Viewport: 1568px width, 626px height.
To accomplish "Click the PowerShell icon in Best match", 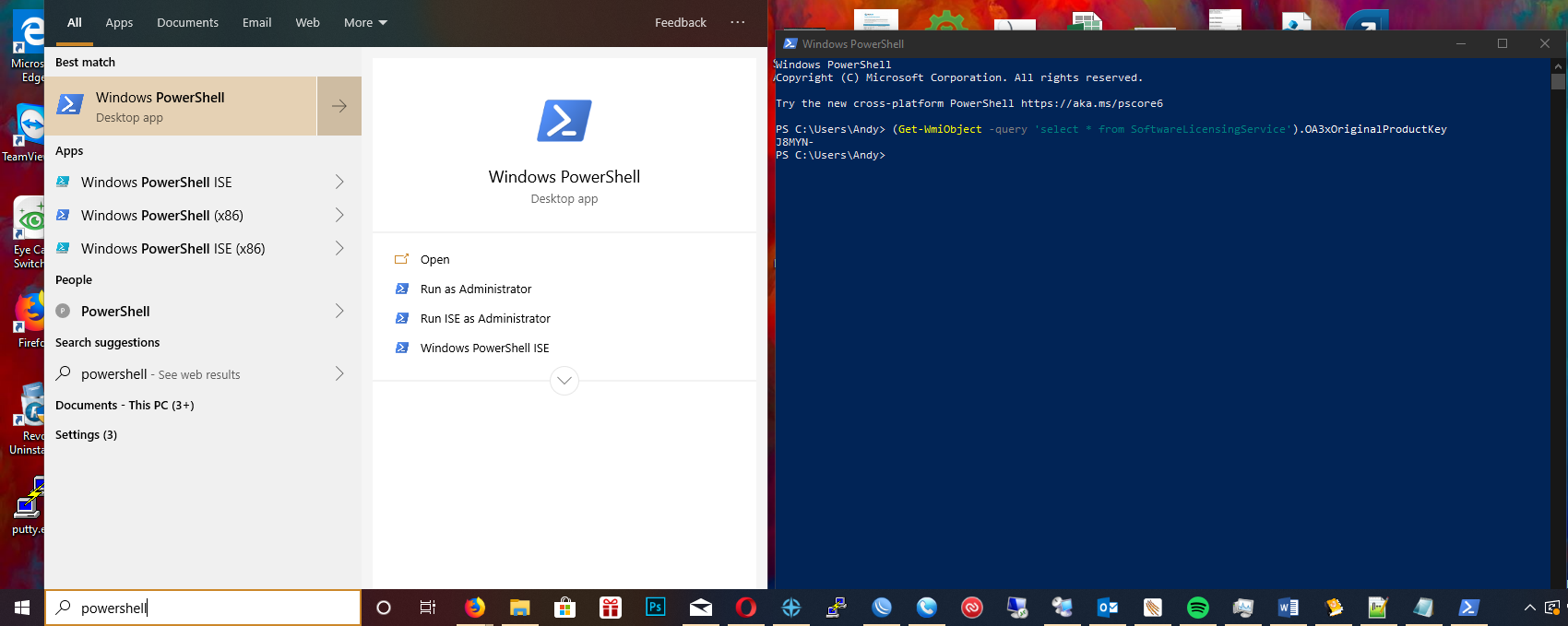I will coord(70,105).
